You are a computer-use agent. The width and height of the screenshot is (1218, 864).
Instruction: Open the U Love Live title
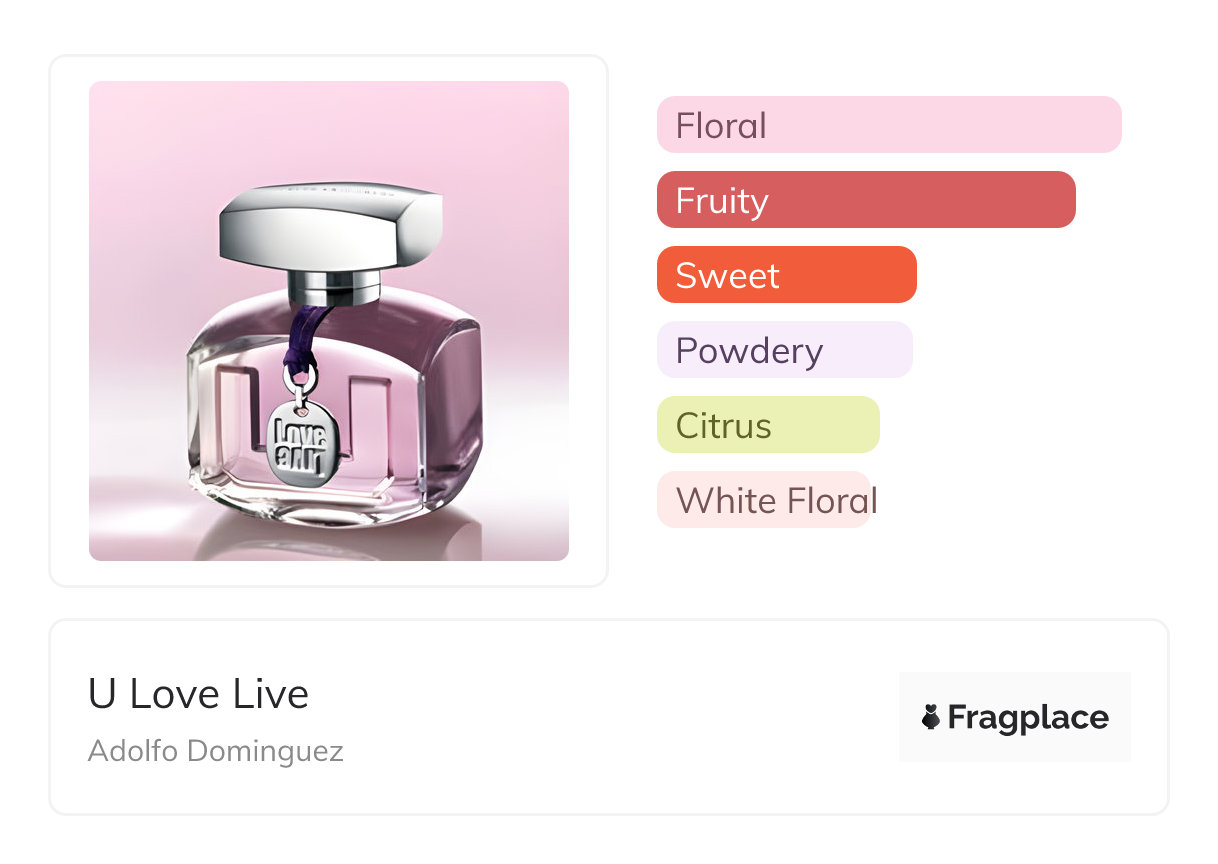(x=198, y=694)
